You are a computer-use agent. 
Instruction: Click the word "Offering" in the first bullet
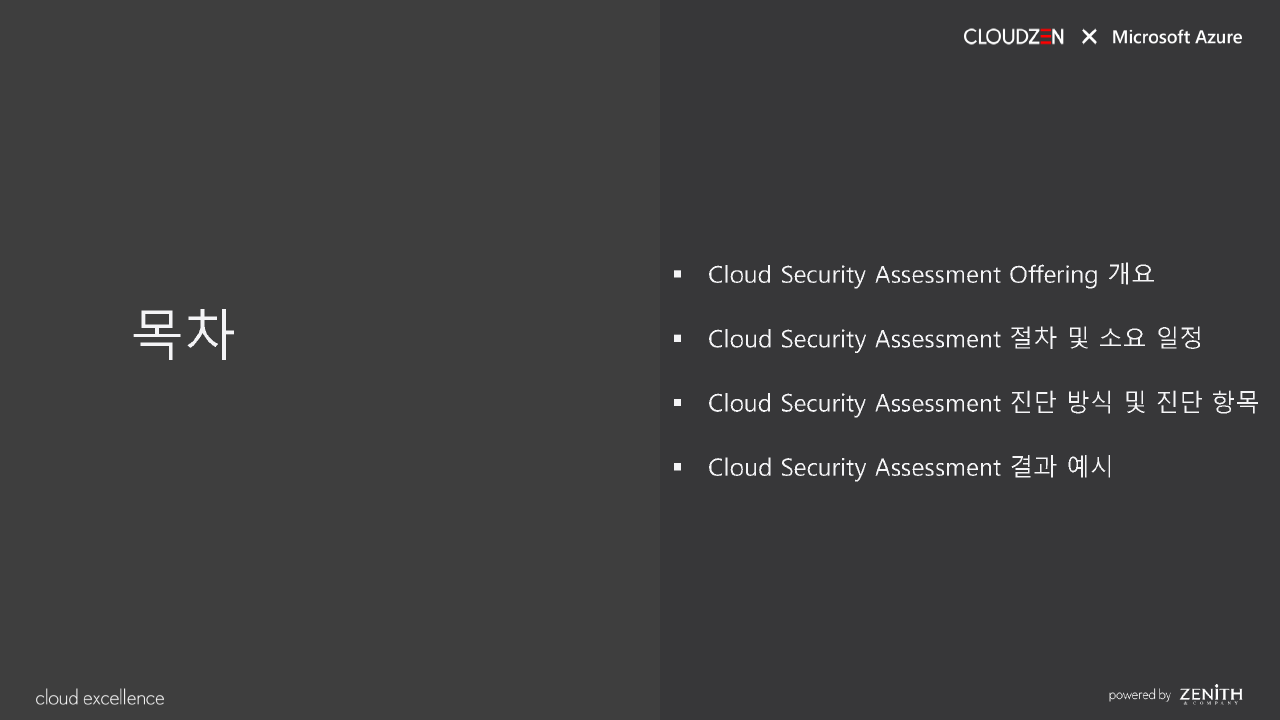(x=1053, y=274)
